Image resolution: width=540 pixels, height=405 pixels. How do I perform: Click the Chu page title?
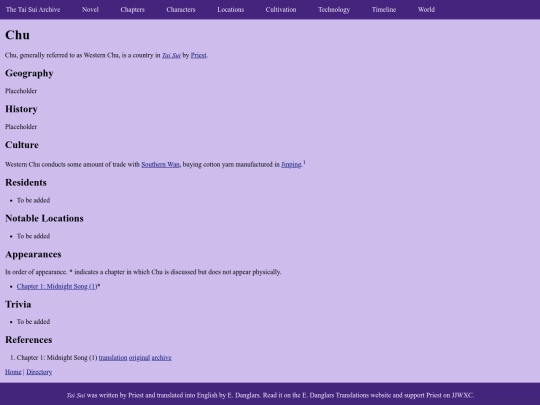[17, 35]
